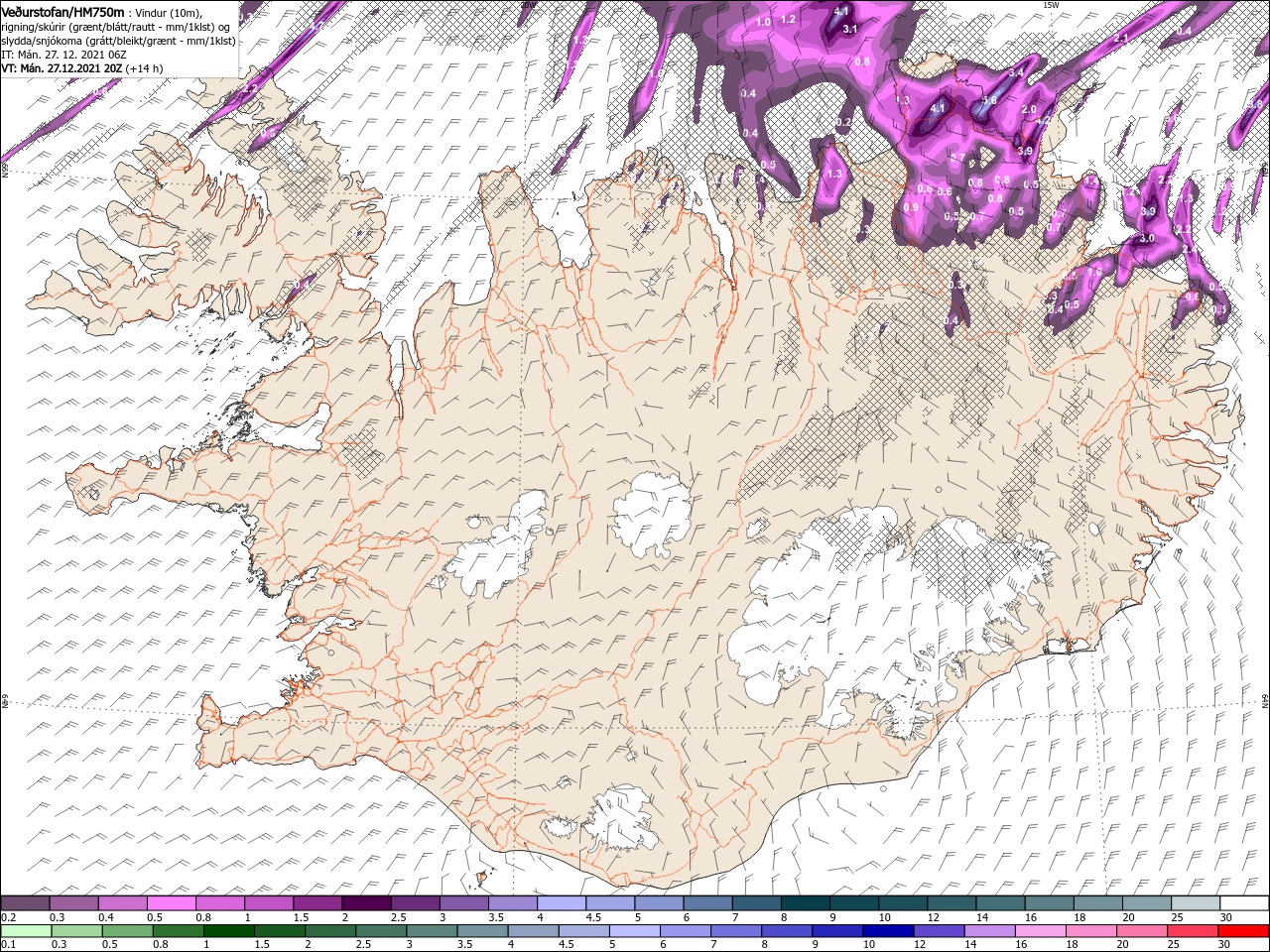Click the 3.0 precipitation value on map
1270x952 pixels.
[x=1147, y=238]
